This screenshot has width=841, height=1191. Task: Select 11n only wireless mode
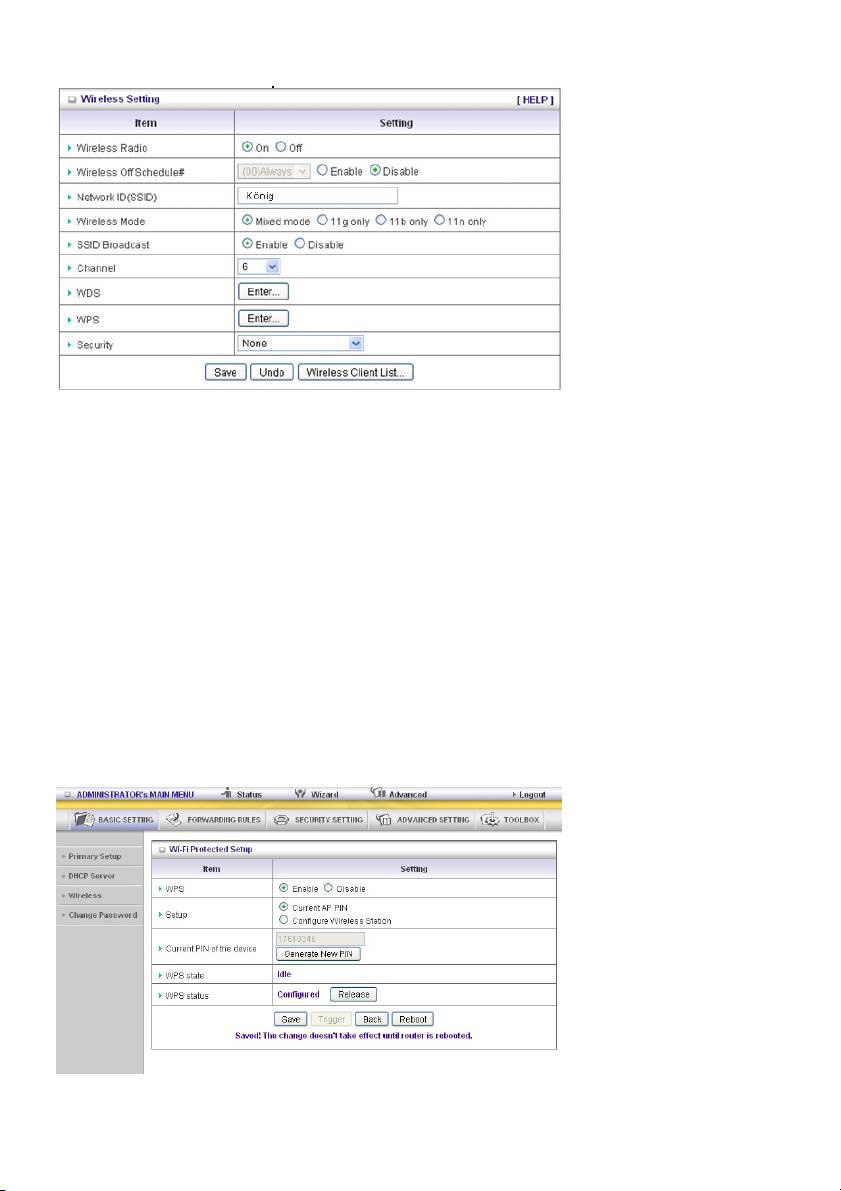tap(439, 220)
